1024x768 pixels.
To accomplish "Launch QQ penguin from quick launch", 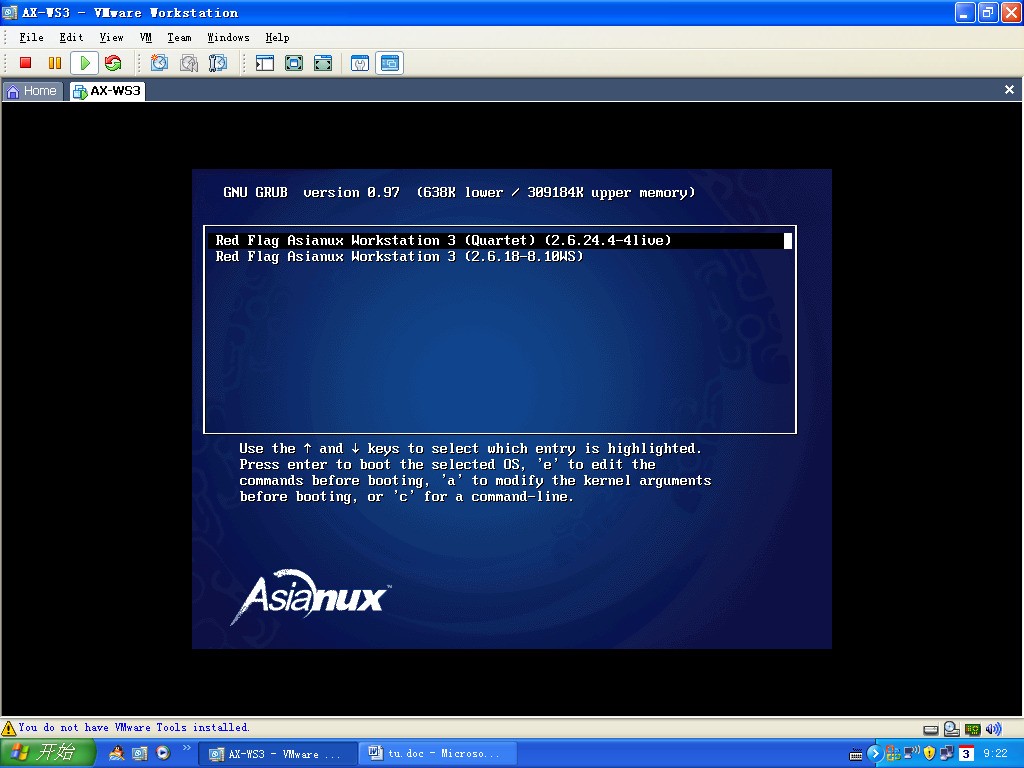I will tap(116, 753).
